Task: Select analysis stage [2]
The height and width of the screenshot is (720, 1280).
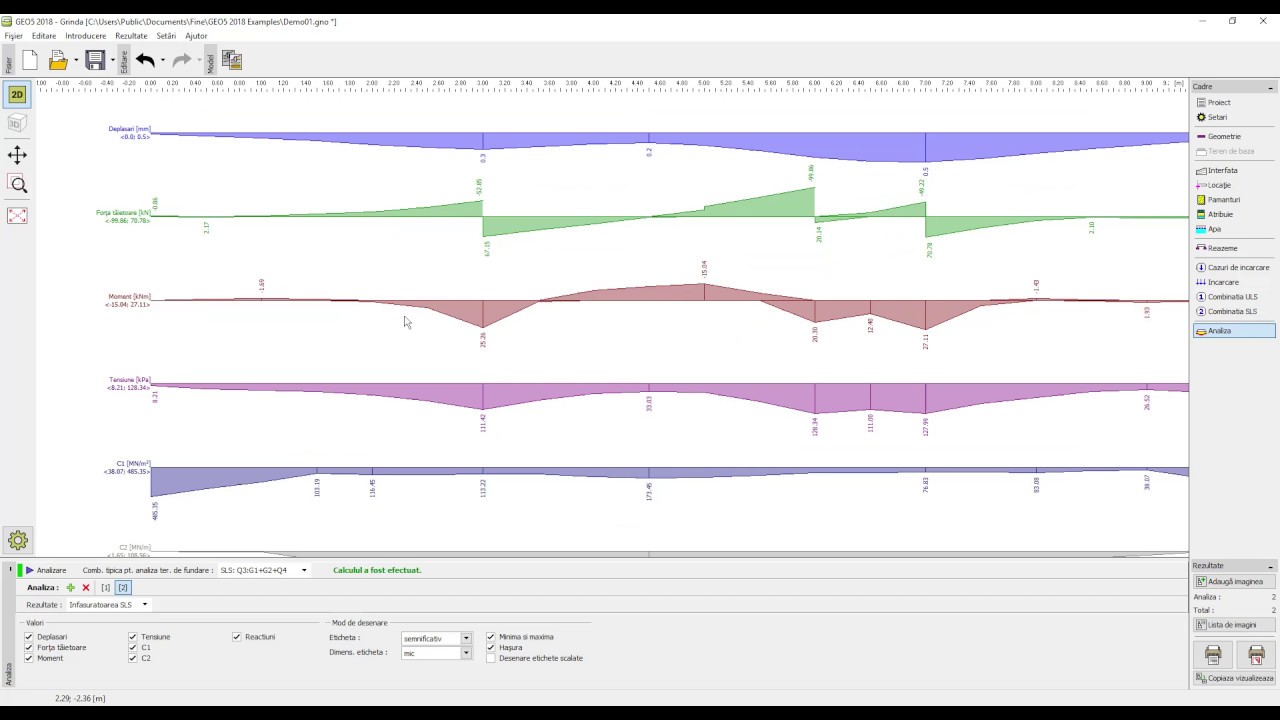Action: coord(122,587)
